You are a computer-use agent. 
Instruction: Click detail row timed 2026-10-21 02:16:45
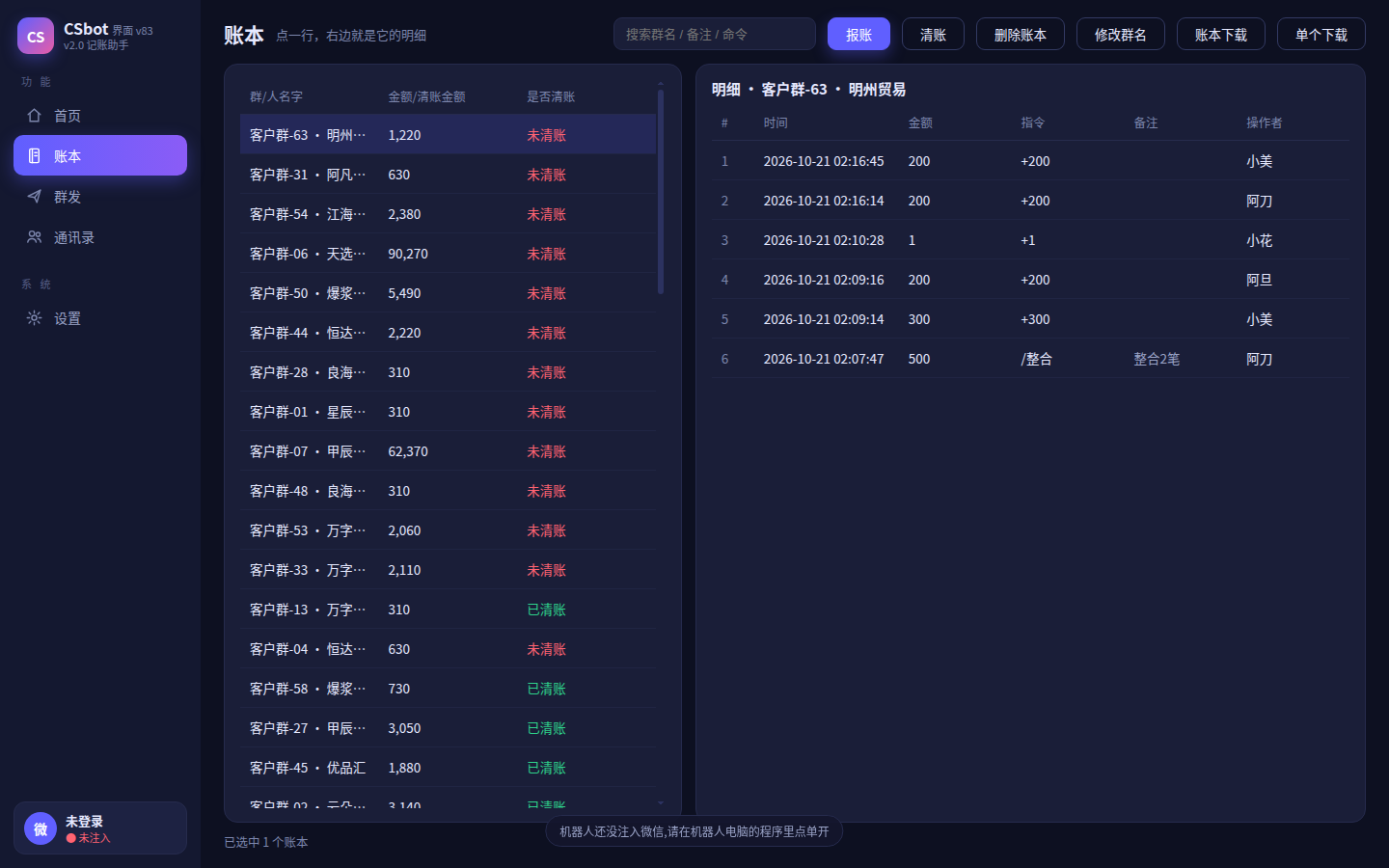(x=1030, y=161)
